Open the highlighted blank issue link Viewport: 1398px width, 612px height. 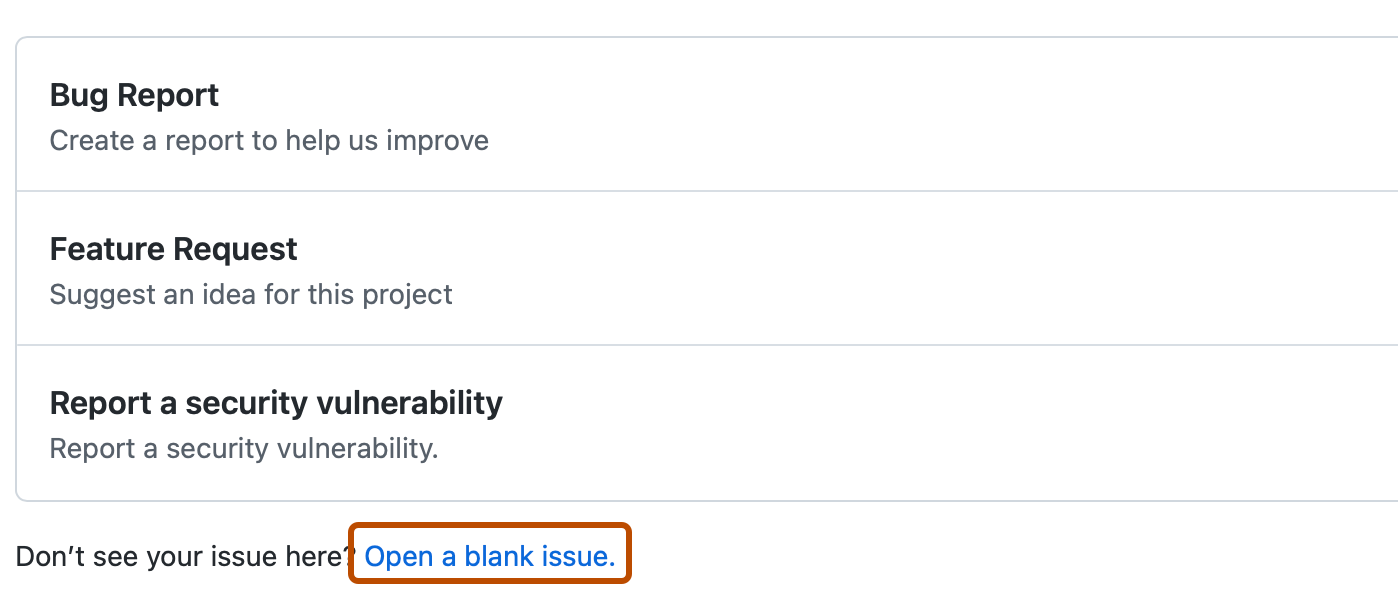(x=489, y=556)
